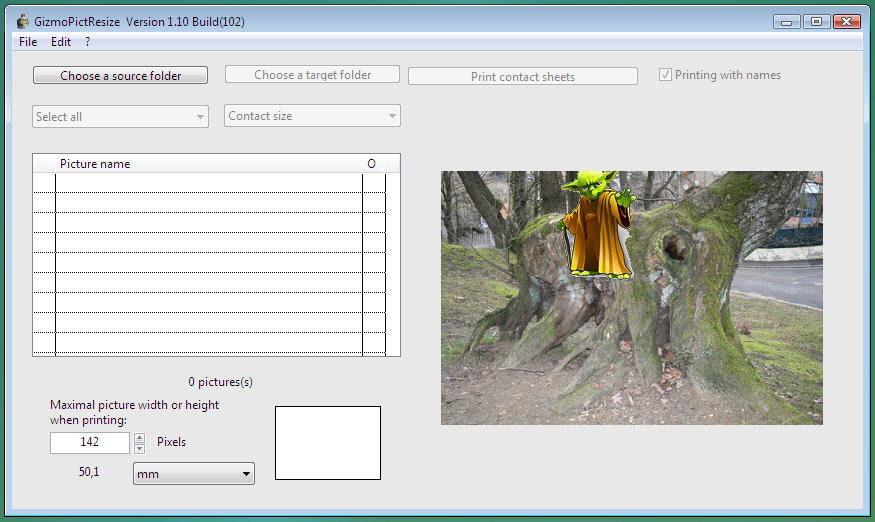Click the 0 count column header
Screen dimensions: 875x522
tap(372, 164)
